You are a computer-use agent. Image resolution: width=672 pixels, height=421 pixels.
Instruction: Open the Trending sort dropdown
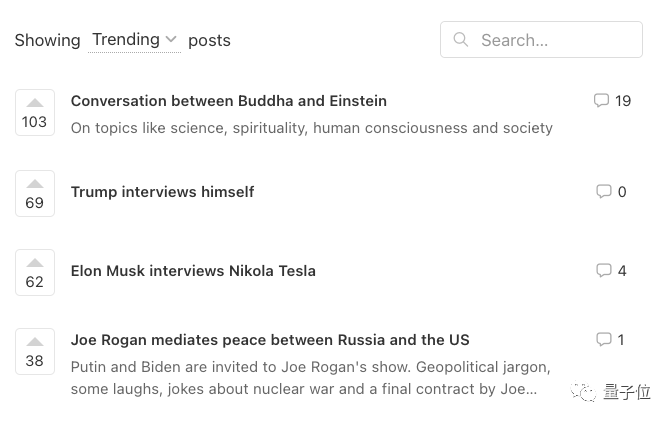point(134,40)
